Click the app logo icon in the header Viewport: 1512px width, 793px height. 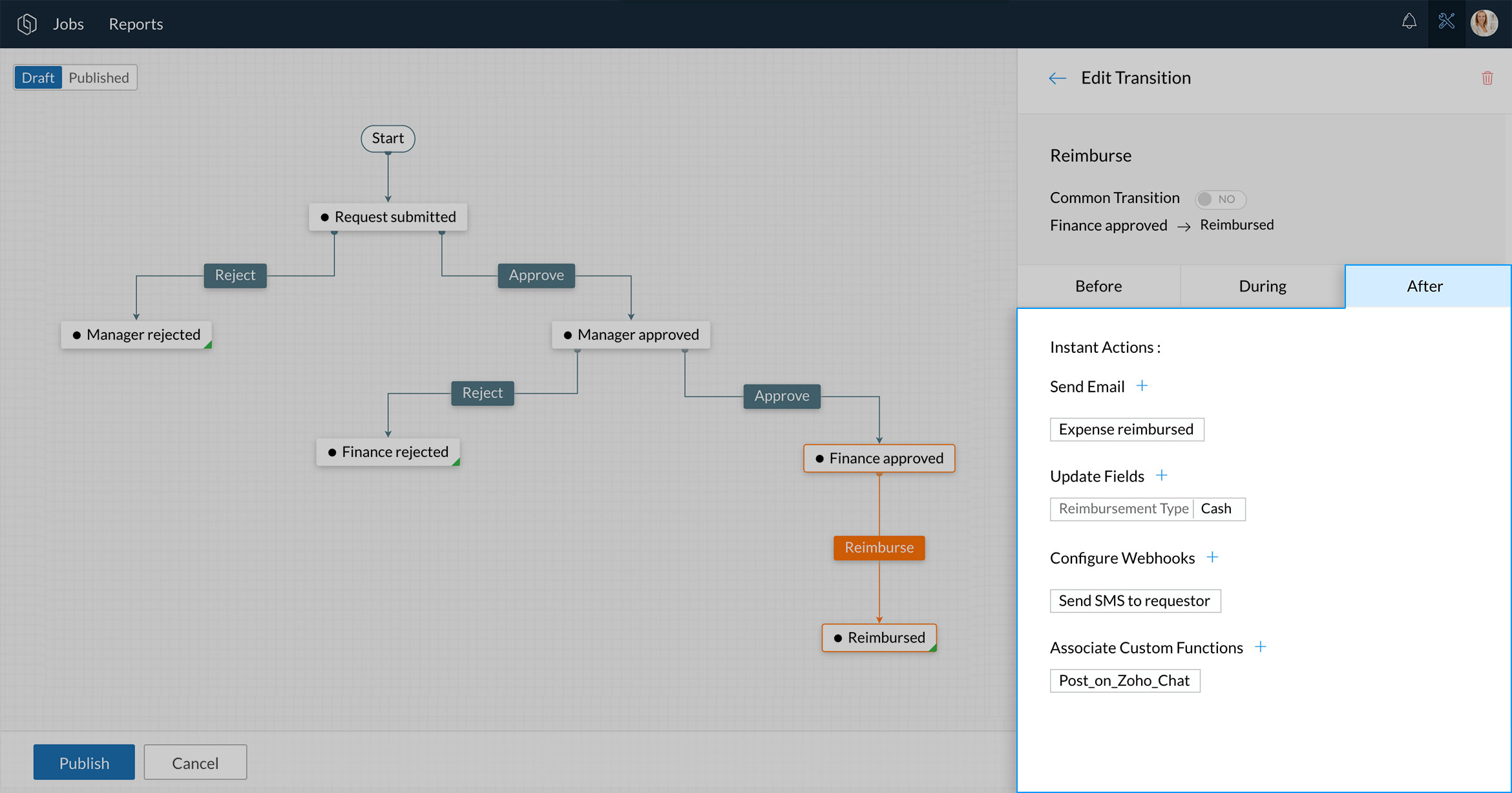point(26,24)
